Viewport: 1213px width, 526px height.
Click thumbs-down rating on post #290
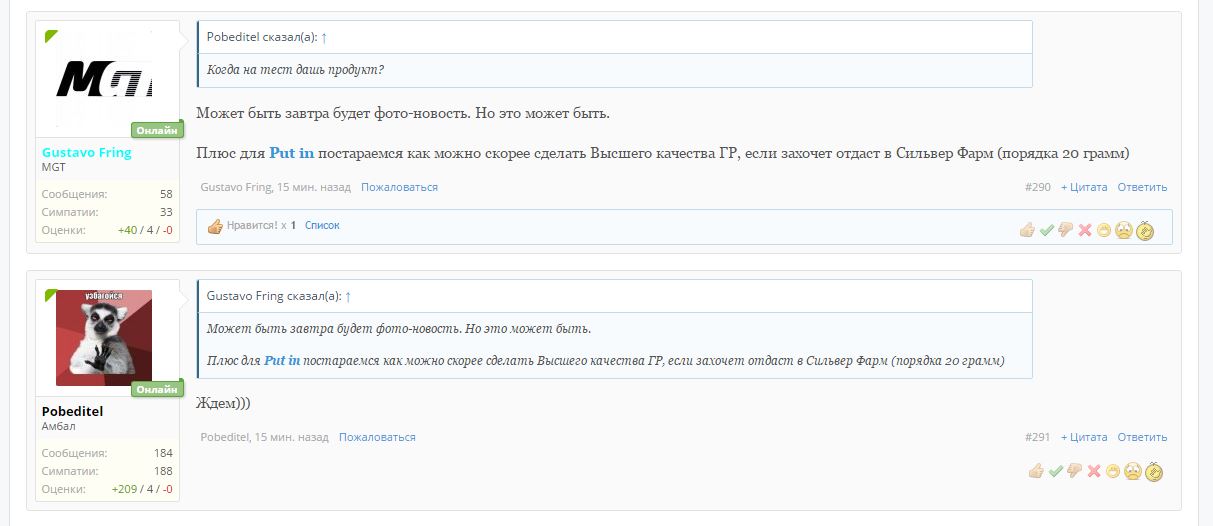click(1065, 231)
